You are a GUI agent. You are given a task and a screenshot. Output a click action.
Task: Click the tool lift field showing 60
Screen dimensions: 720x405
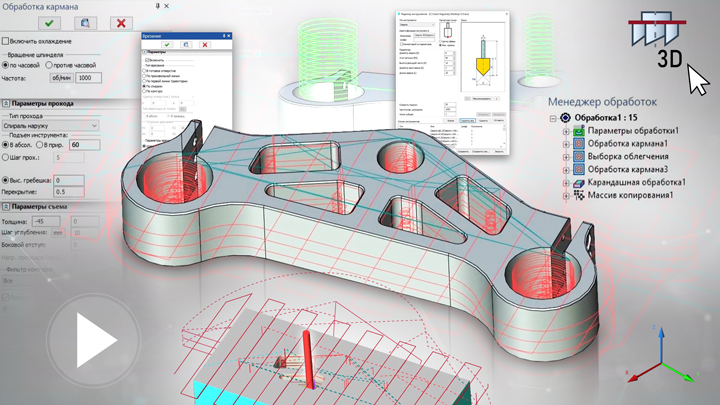click(84, 145)
